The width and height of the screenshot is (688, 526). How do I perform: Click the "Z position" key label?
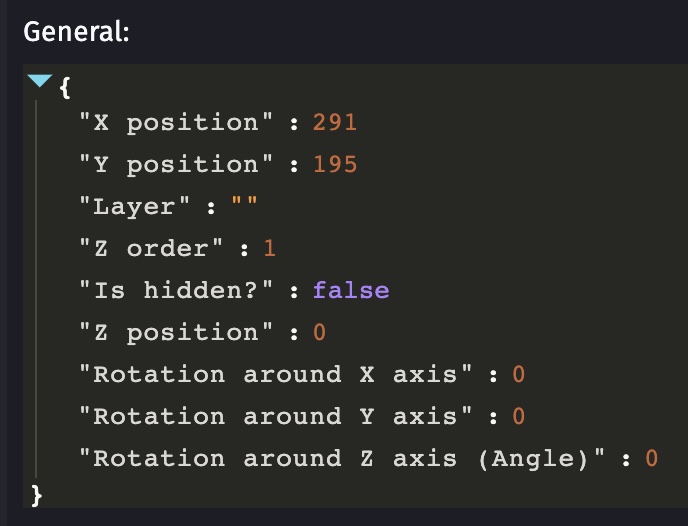point(176,333)
